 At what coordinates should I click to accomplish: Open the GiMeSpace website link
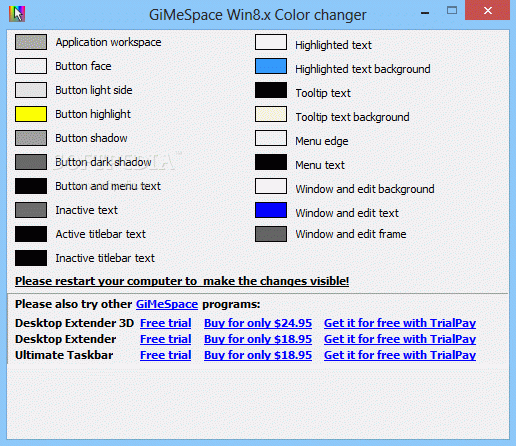167,304
